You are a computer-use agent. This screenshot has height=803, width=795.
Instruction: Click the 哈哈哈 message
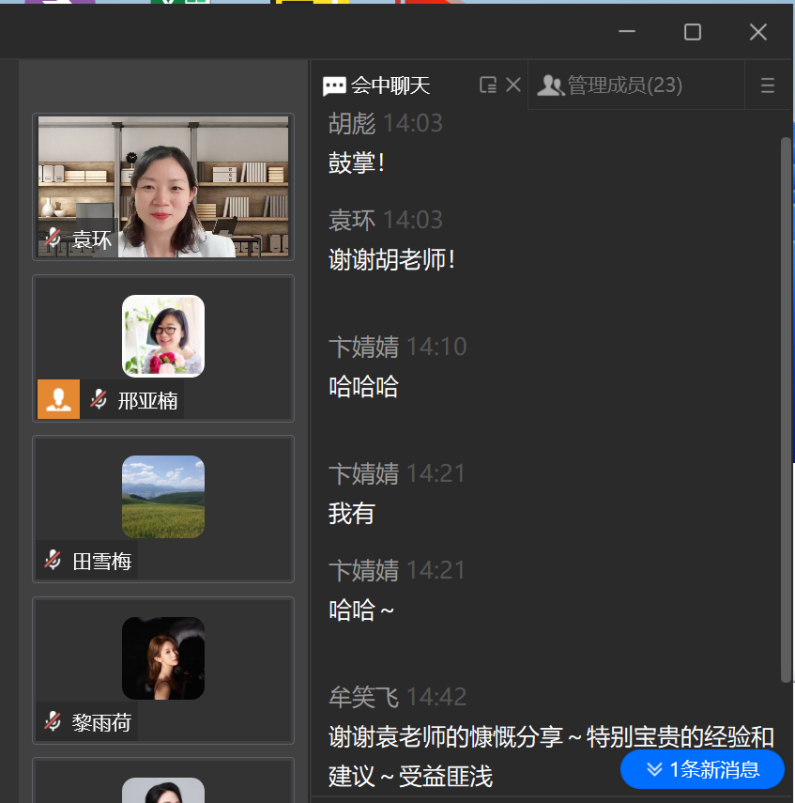(364, 387)
